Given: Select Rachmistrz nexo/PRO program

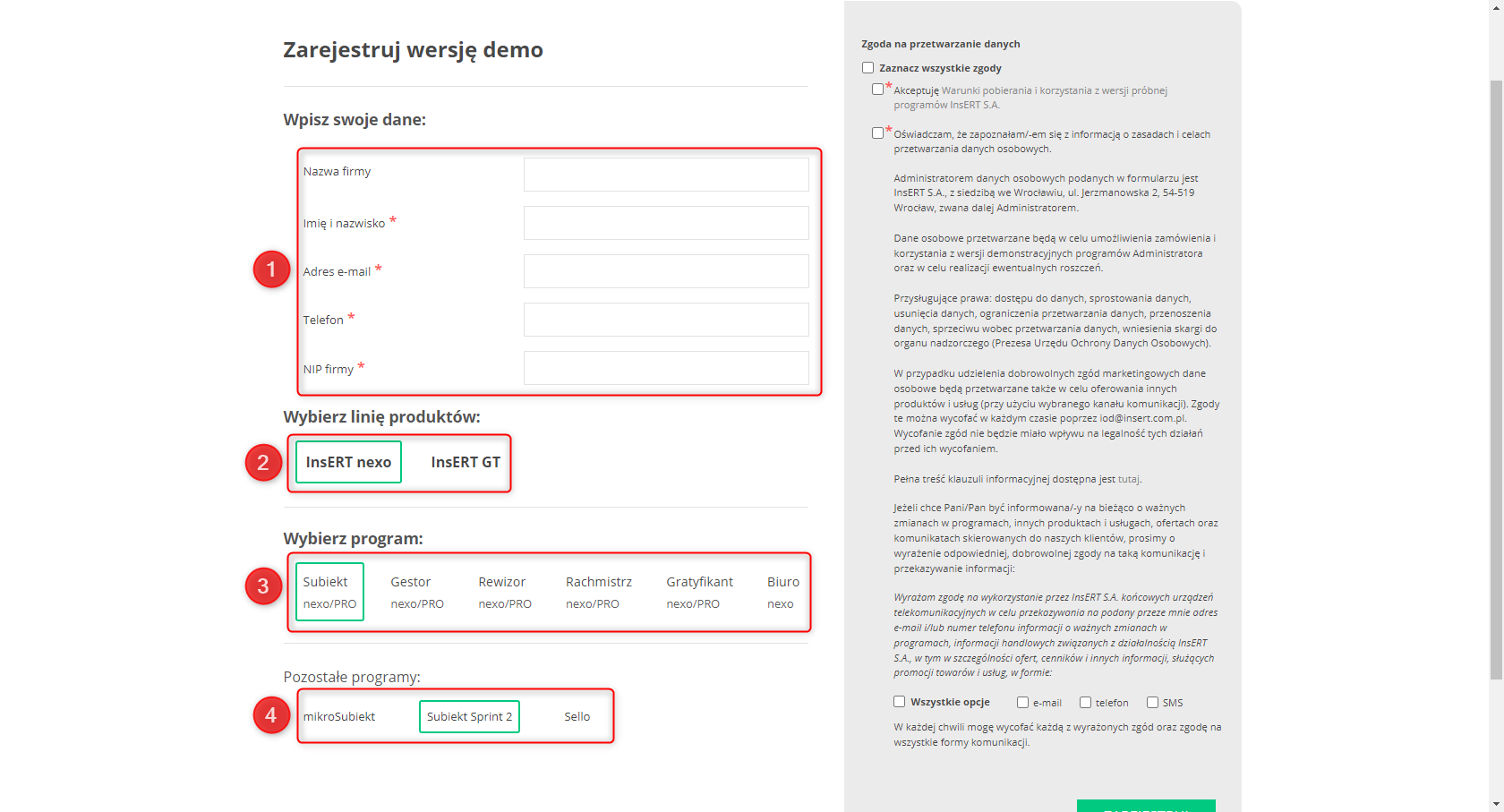Looking at the screenshot, I should point(599,592).
